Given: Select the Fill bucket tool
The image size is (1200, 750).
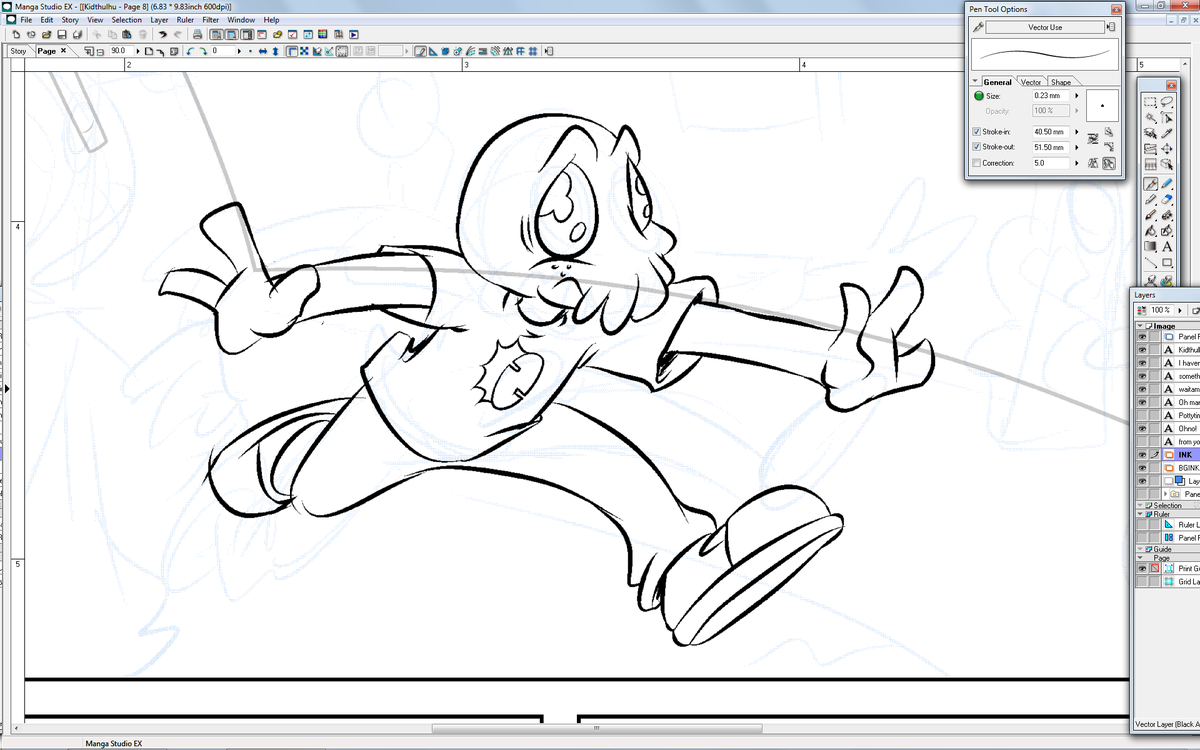Looking at the screenshot, I should tap(1151, 231).
